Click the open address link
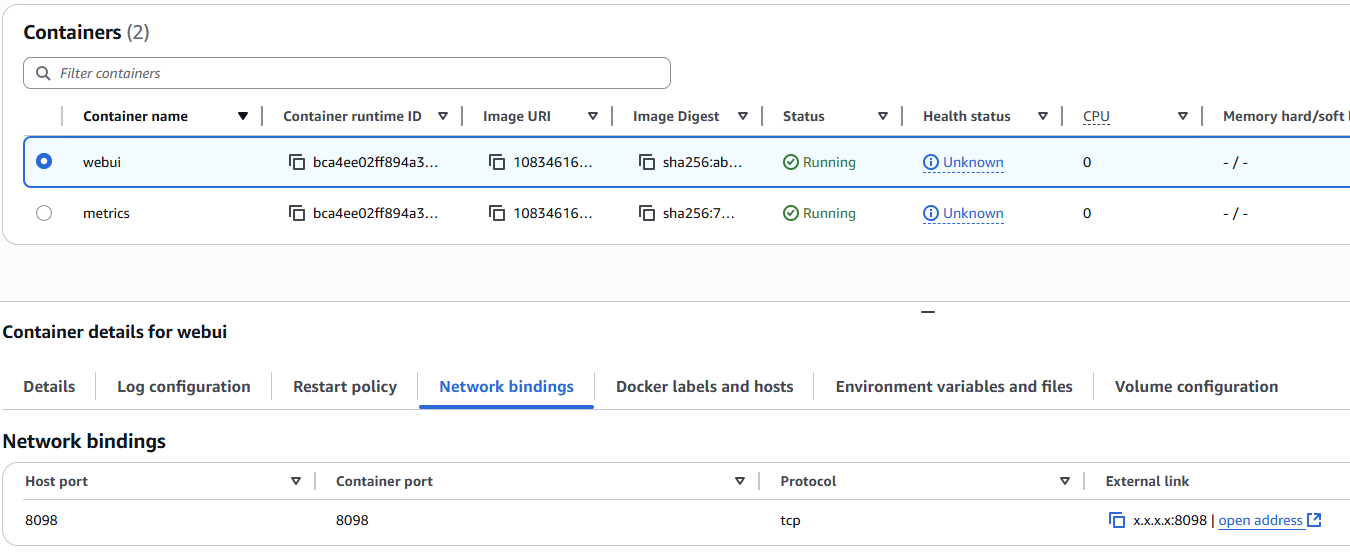 tap(1261, 520)
